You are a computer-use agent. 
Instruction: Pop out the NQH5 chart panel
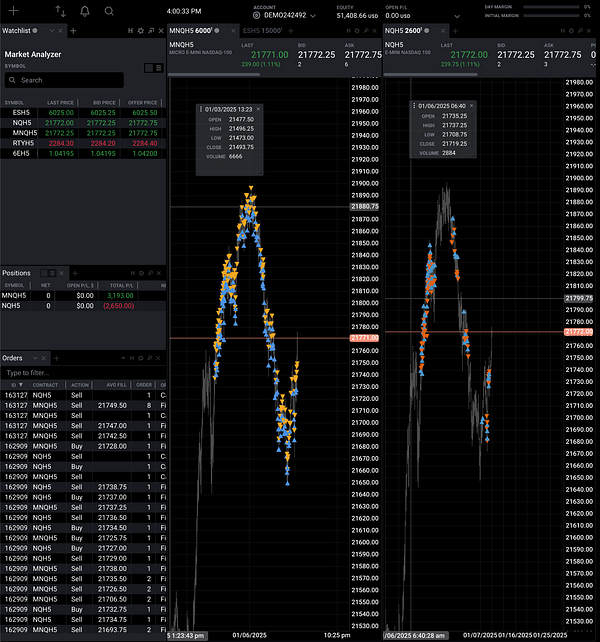(580, 31)
